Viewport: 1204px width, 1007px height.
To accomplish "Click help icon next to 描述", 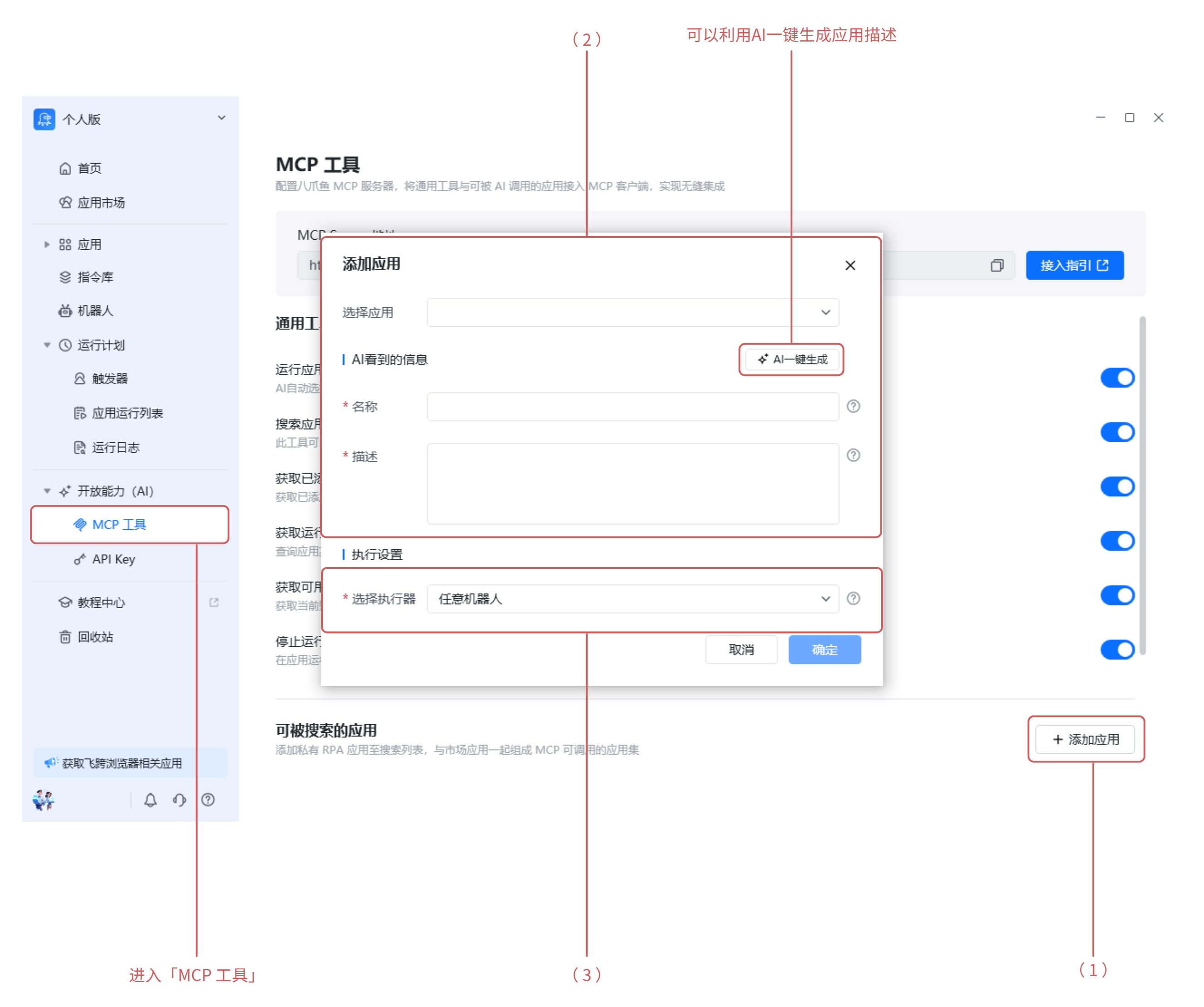I will coord(854,455).
